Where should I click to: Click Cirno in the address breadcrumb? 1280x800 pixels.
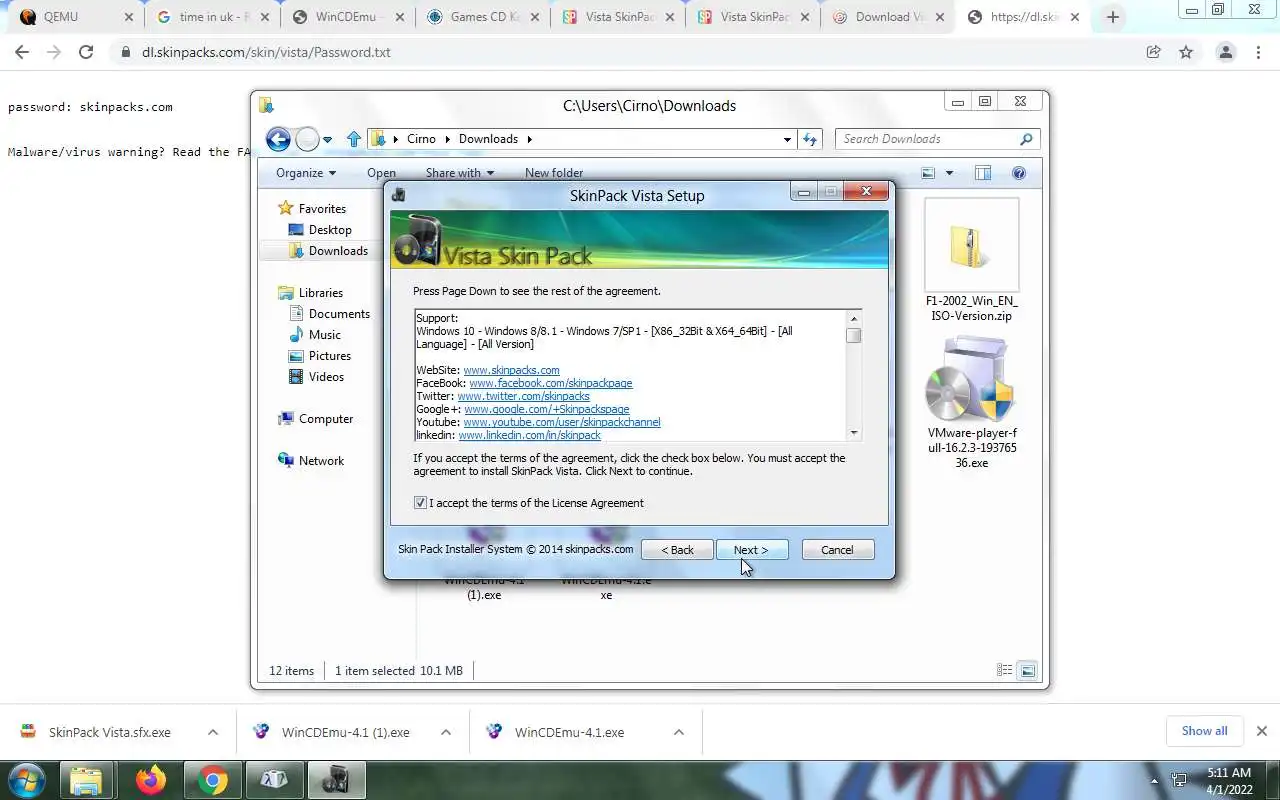pos(421,139)
